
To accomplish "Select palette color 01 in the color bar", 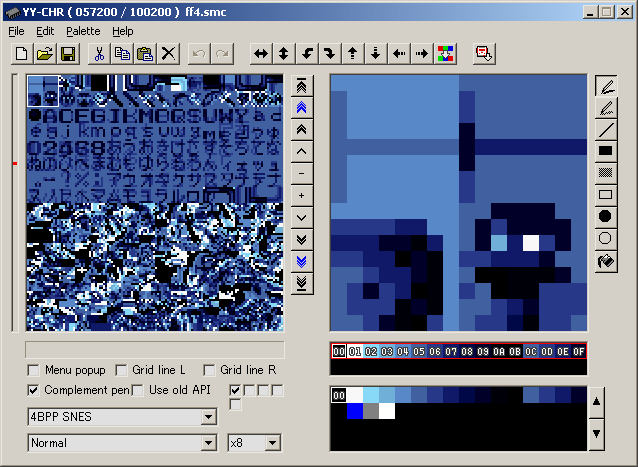I will (355, 351).
